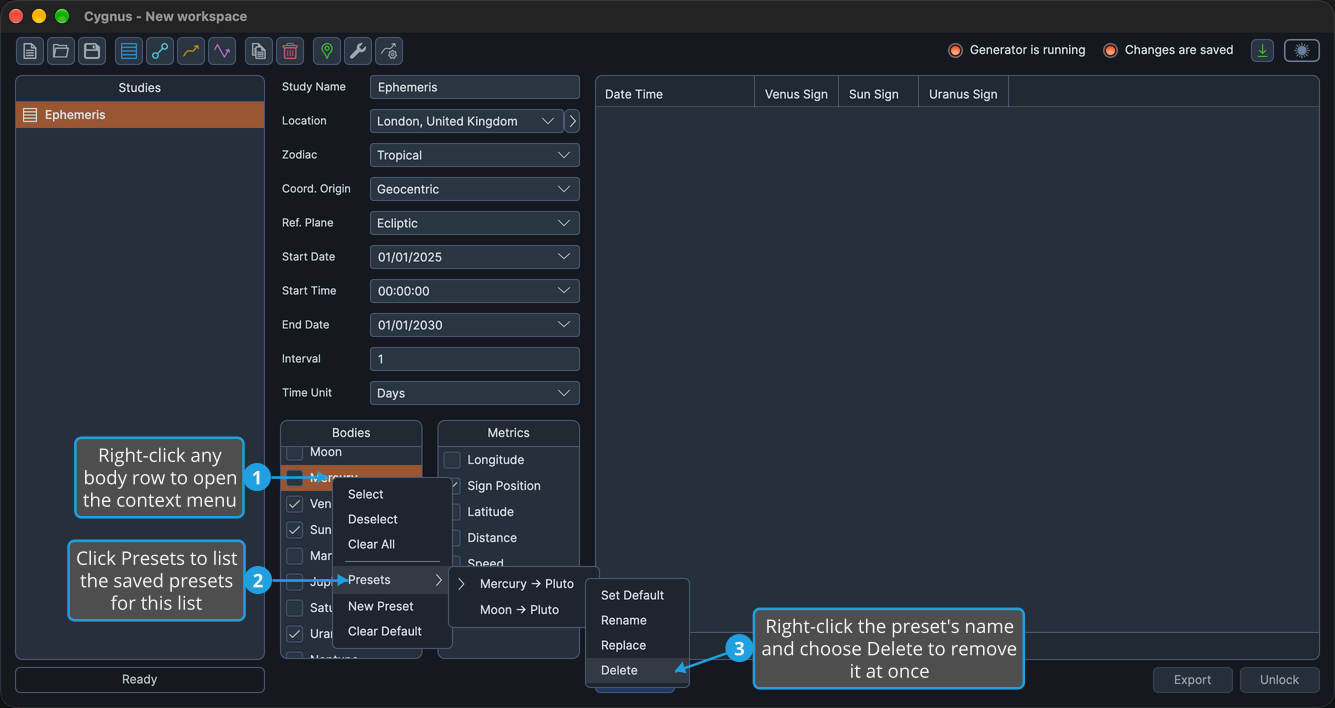Click the chart-with-gear settings icon
Viewport: 1335px width, 708px height.
389,51
